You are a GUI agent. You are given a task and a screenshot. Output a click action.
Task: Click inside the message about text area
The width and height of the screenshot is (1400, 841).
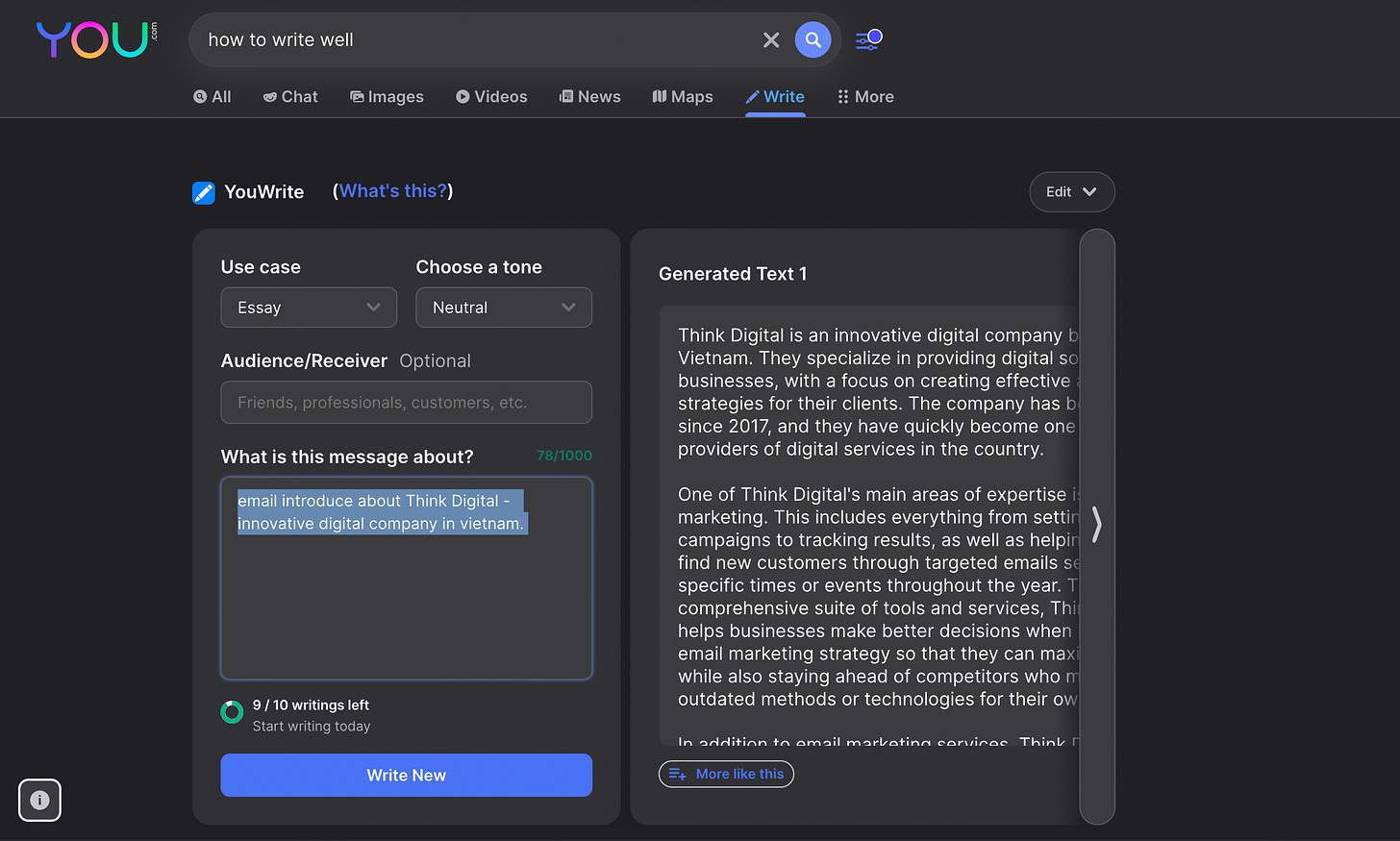coord(406,579)
